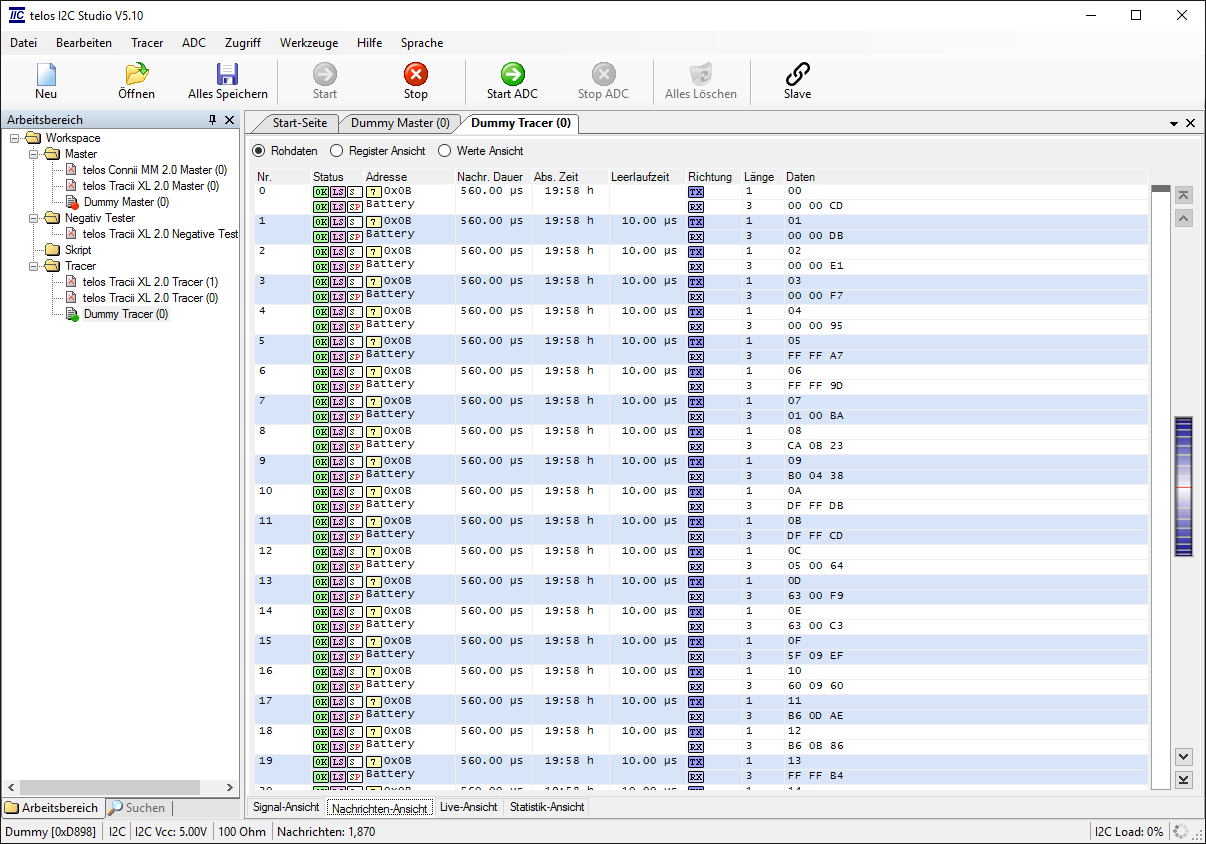
Task: Switch to Register Ansicht radio option
Action: (337, 151)
